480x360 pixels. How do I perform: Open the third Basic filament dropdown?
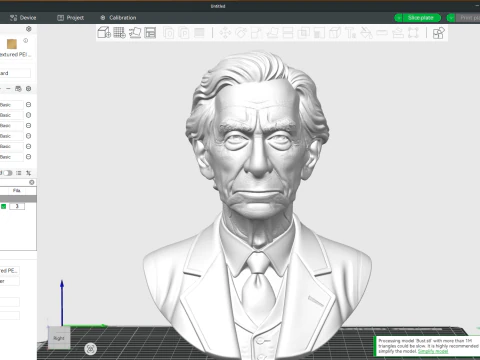click(x=11, y=125)
